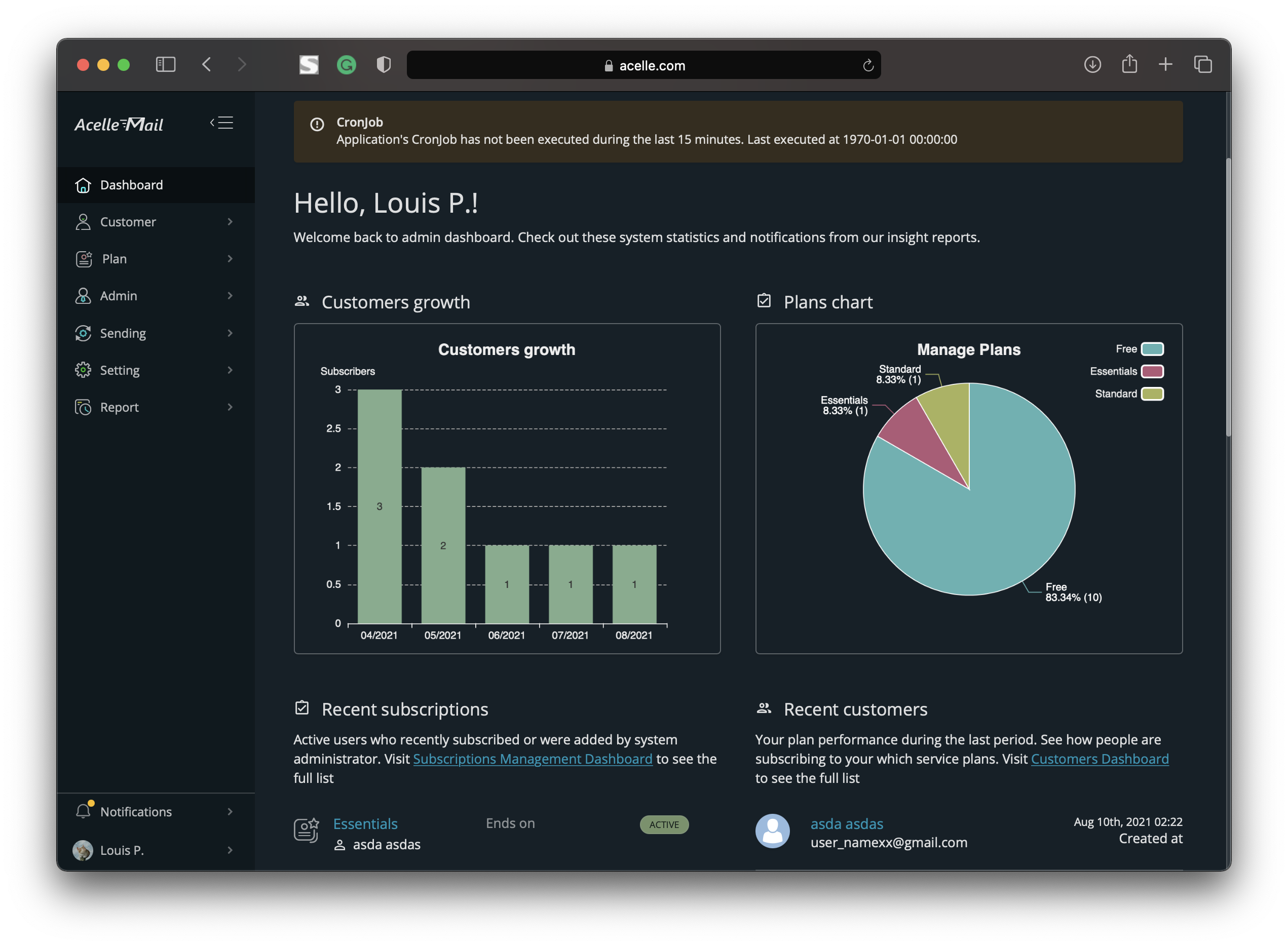Viewport: 1288px width, 946px height.
Task: Click the Grammarly extension icon
Action: (x=346, y=65)
